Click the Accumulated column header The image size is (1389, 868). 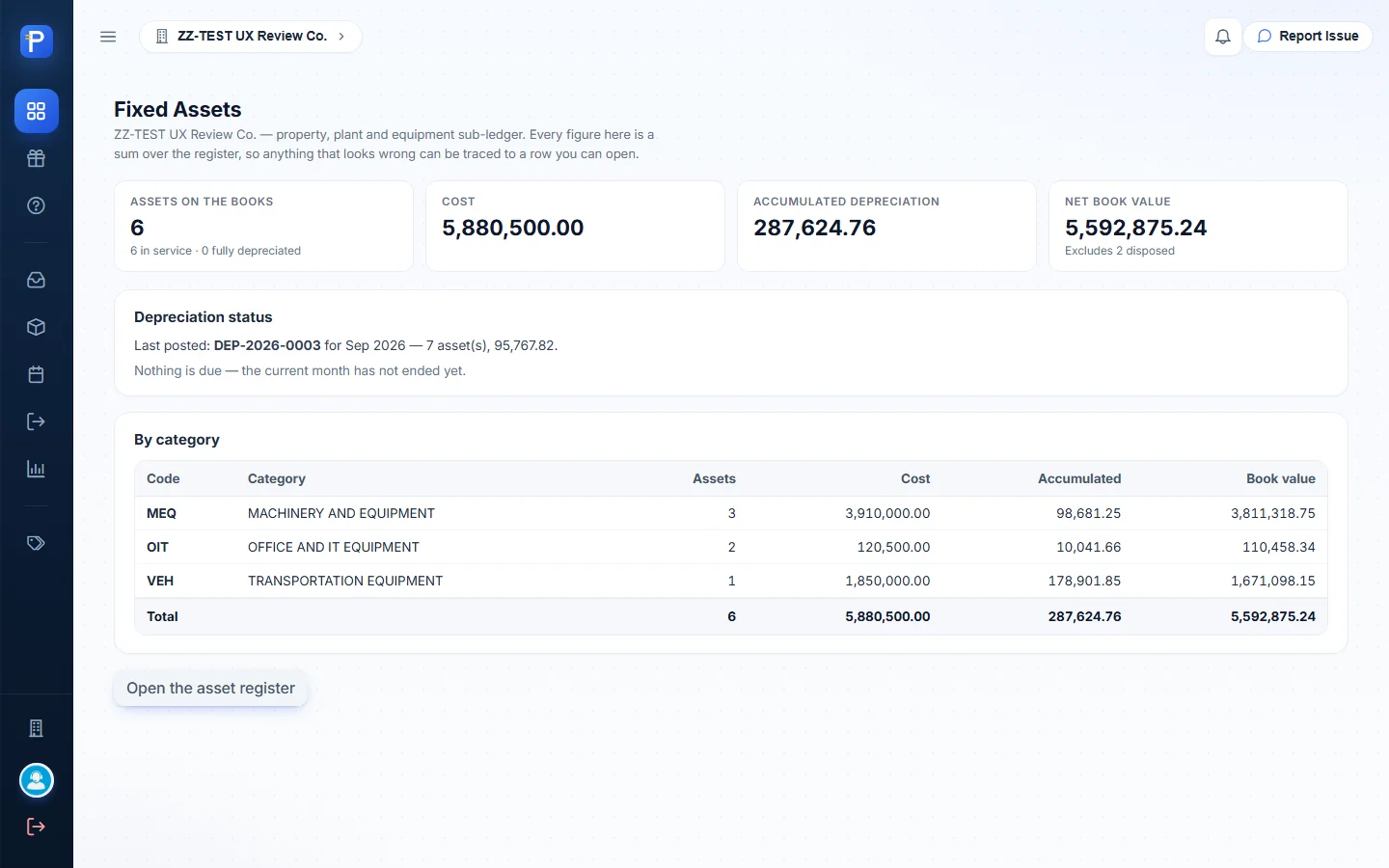click(x=1079, y=478)
